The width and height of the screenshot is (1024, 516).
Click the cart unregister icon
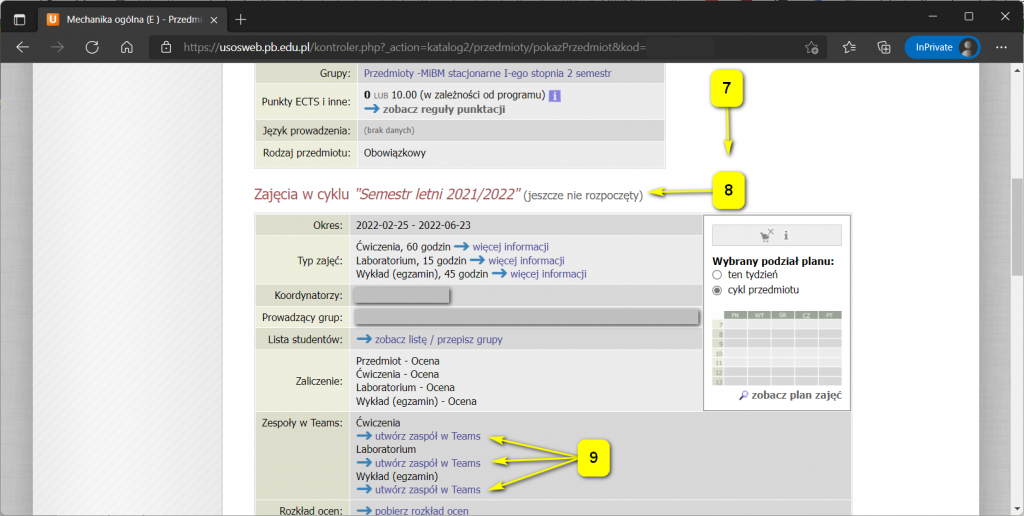[x=767, y=235]
